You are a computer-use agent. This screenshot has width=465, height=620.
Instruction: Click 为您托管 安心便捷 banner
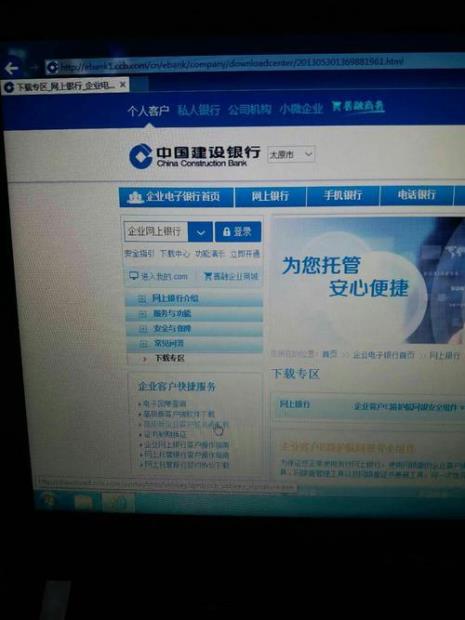click(x=368, y=280)
